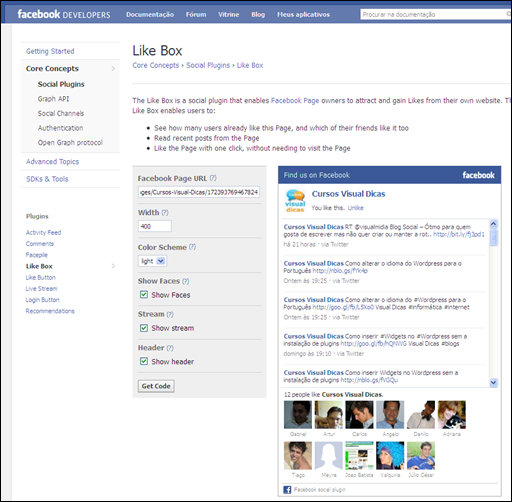This screenshot has width=512, height=502.
Task: Expand the Core Concepts sidebar arrow
Action: pyautogui.click(x=113, y=68)
